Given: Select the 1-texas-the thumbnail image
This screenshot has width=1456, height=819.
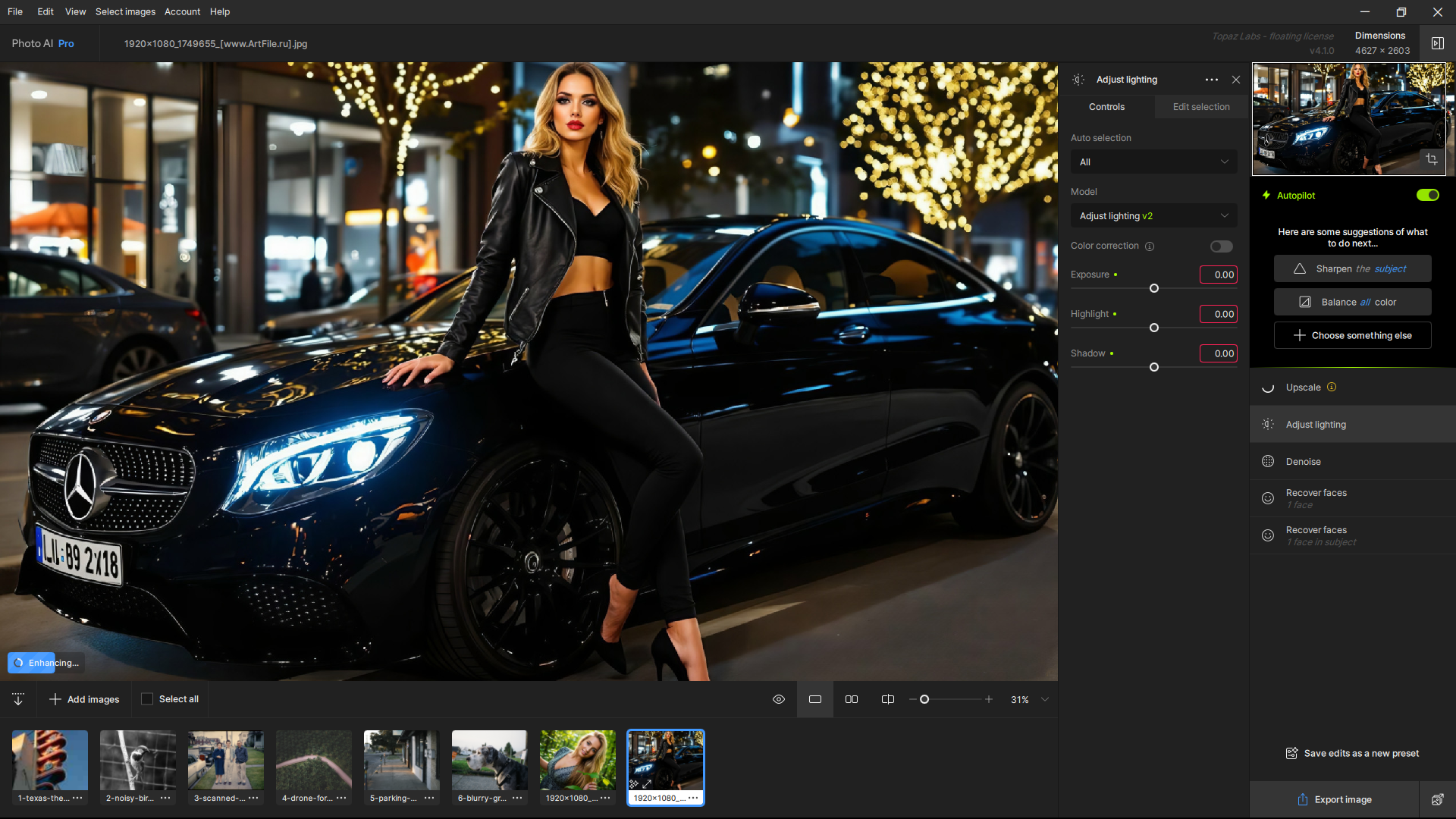Looking at the screenshot, I should (50, 760).
